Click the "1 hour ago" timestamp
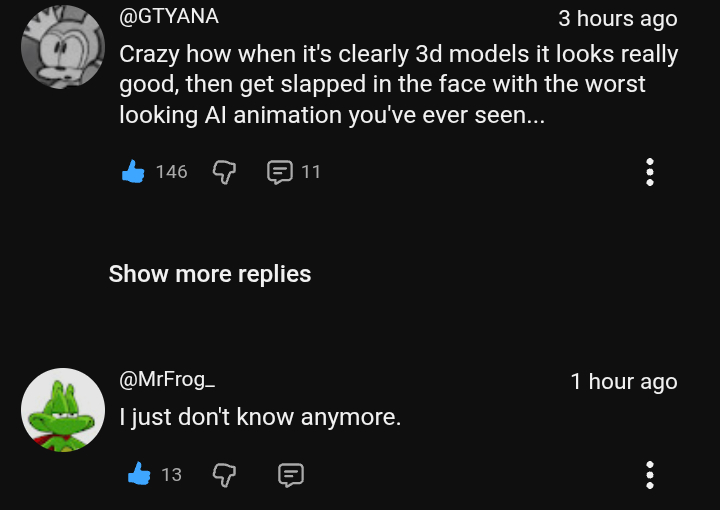This screenshot has width=720, height=510. pyautogui.click(x=623, y=381)
